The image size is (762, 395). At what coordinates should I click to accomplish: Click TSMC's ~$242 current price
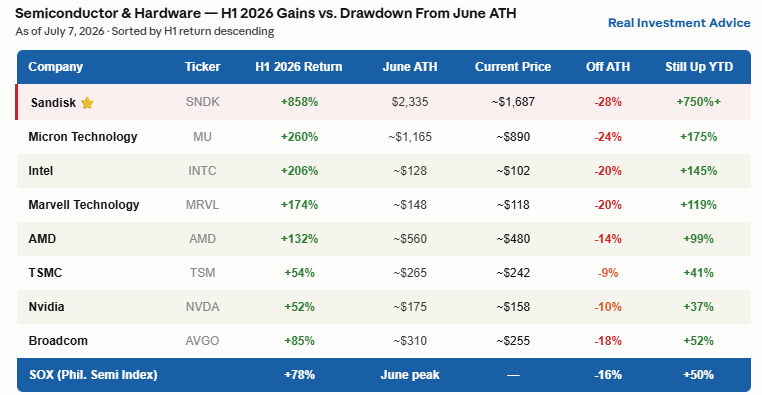tap(513, 273)
